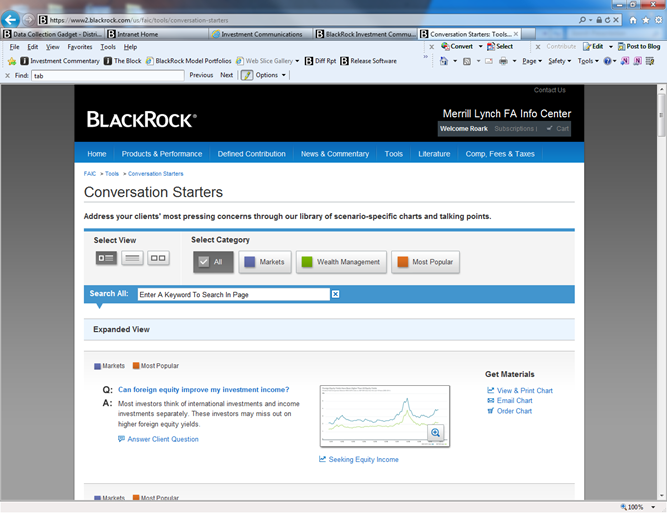Viewport: 667px width, 513px height.
Task: Add to favorites bar star icon
Action: 12,61
